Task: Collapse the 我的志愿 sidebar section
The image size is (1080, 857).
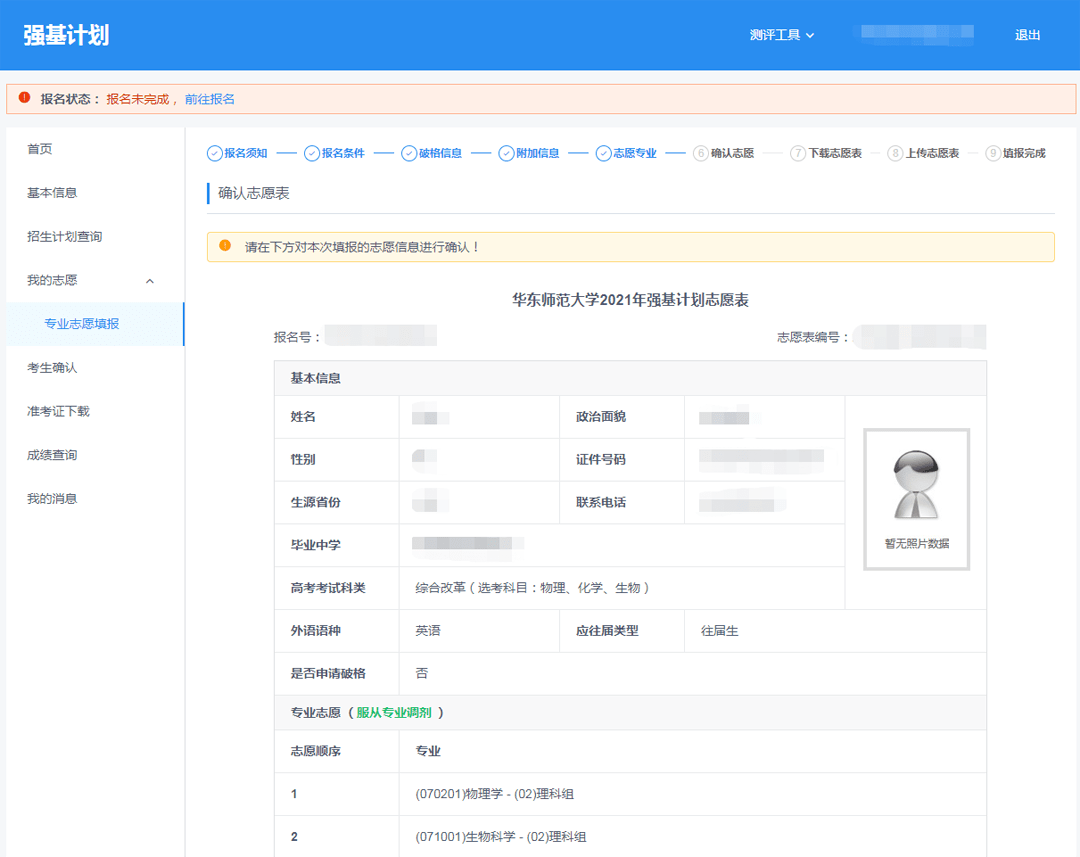Action: point(150,281)
